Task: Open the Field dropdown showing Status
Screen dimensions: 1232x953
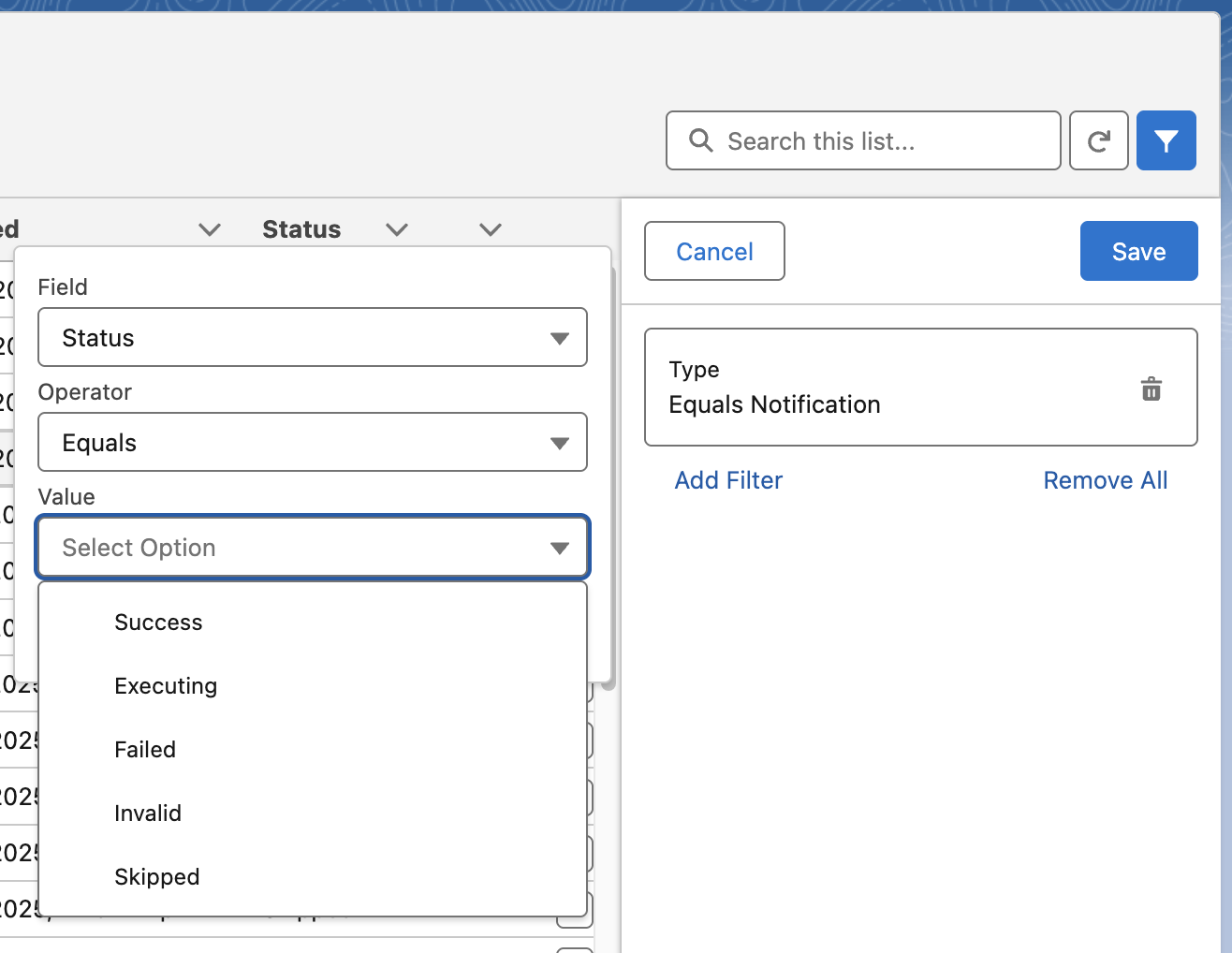Action: point(312,337)
